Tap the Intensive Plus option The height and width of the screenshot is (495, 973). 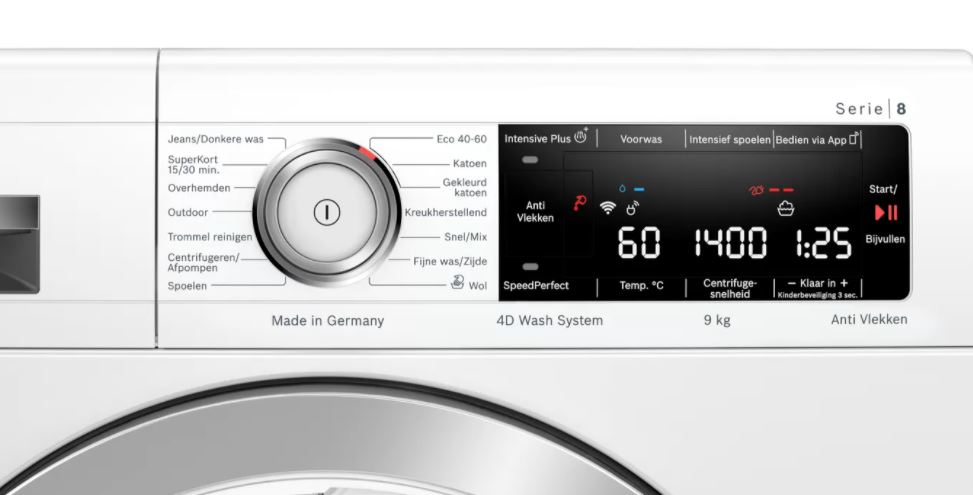coord(547,138)
